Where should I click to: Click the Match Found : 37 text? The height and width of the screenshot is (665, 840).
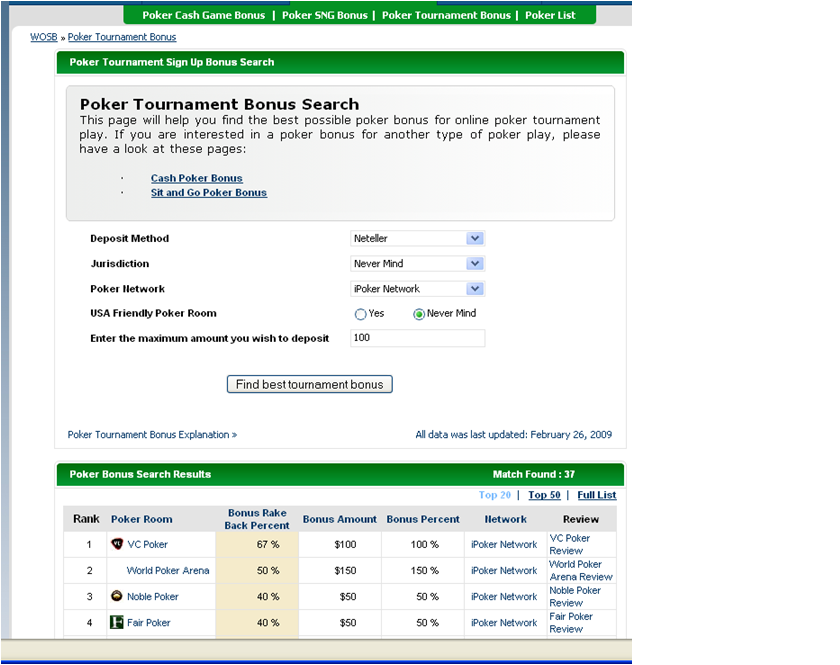(534, 474)
